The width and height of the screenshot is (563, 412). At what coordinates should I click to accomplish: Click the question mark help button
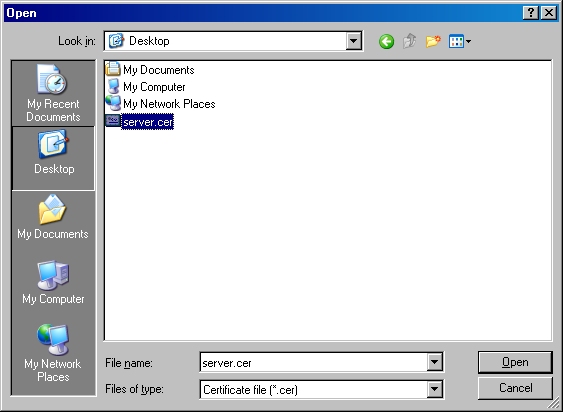[x=531, y=13]
